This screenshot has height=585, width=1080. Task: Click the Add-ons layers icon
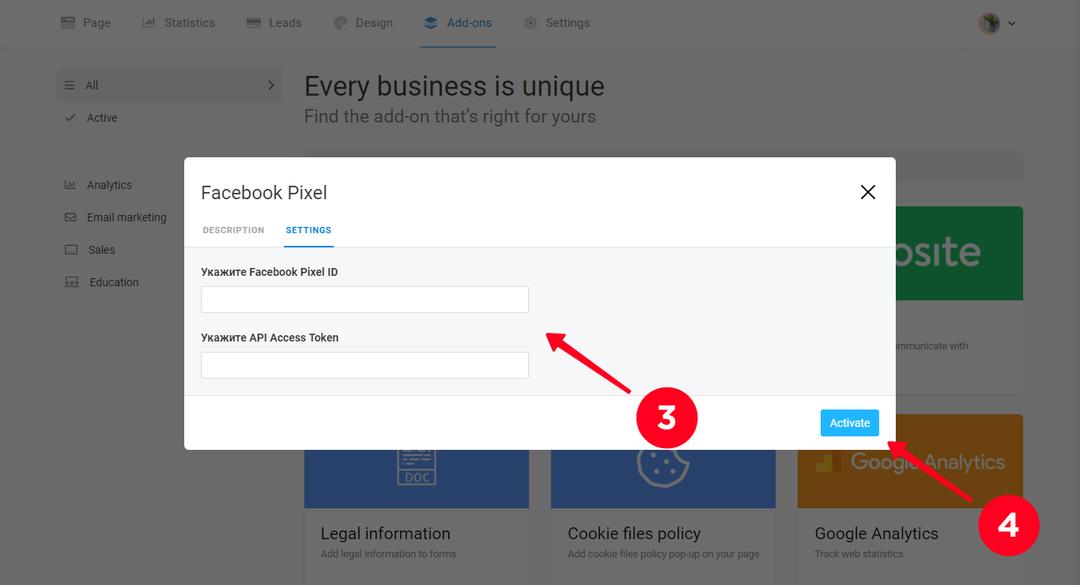(x=431, y=23)
